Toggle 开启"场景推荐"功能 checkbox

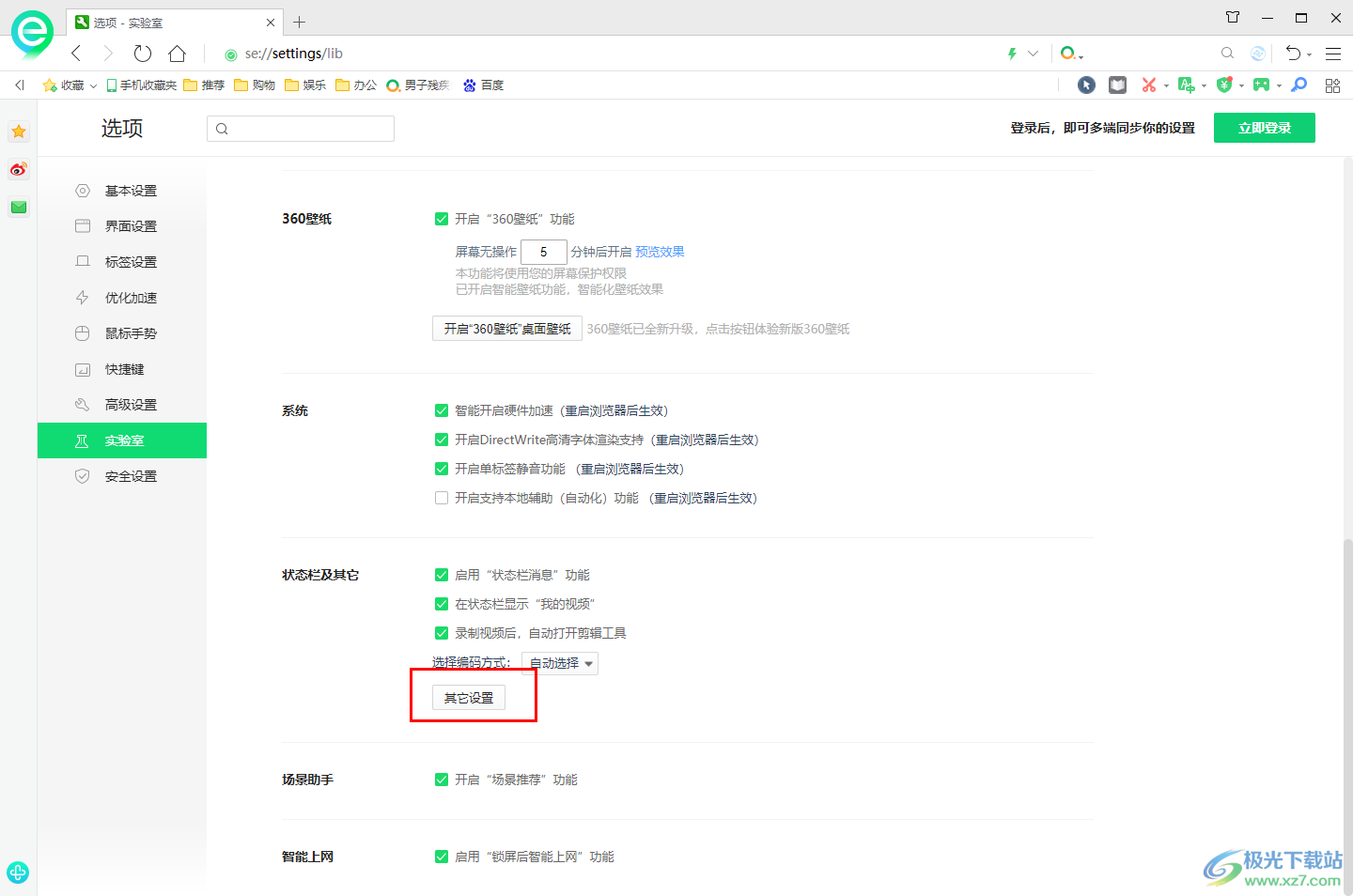tap(442, 780)
